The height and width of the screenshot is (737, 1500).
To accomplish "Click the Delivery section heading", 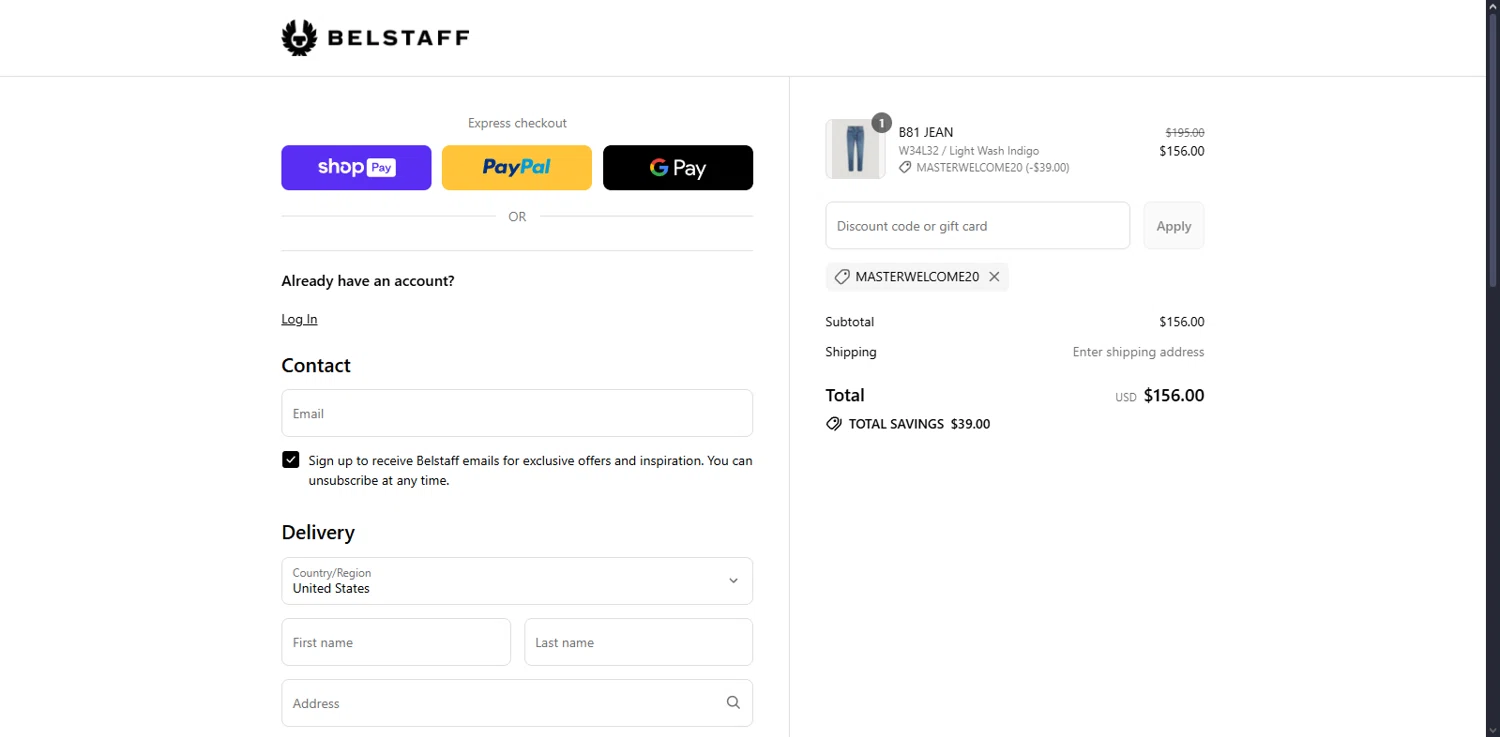I will click(x=318, y=532).
